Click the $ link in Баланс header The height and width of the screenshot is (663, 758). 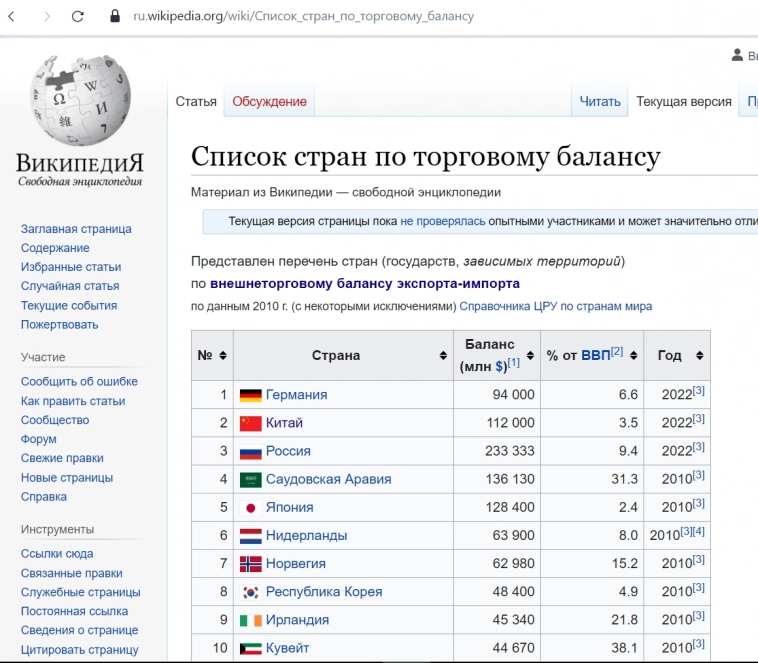499,367
